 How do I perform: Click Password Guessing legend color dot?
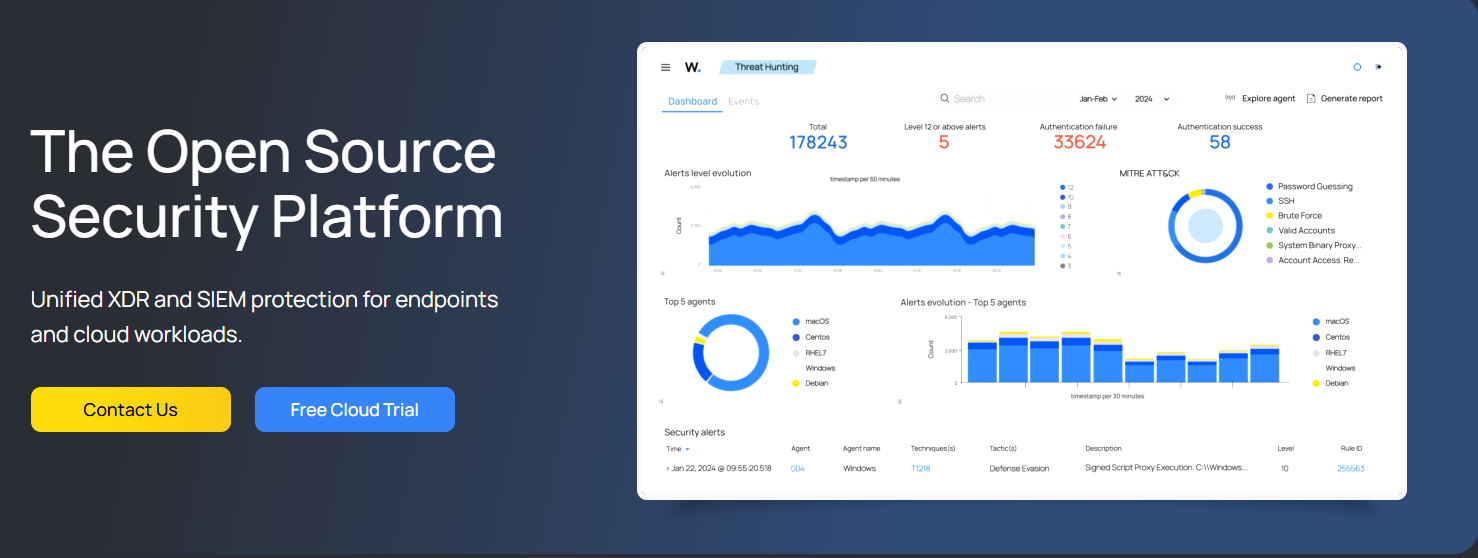pos(1270,187)
